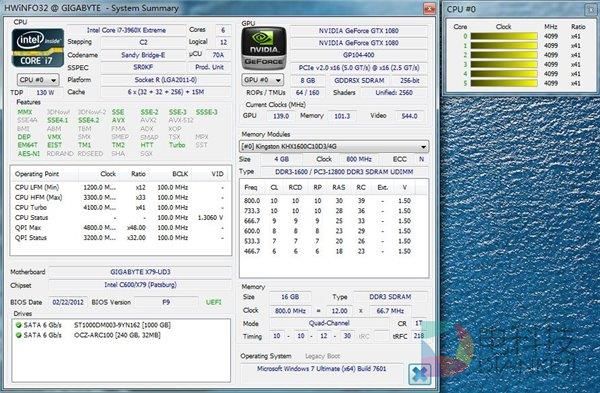This screenshot has width=600, height=393.
Task: Click the green 'UEFI' indicator
Action: (214, 302)
